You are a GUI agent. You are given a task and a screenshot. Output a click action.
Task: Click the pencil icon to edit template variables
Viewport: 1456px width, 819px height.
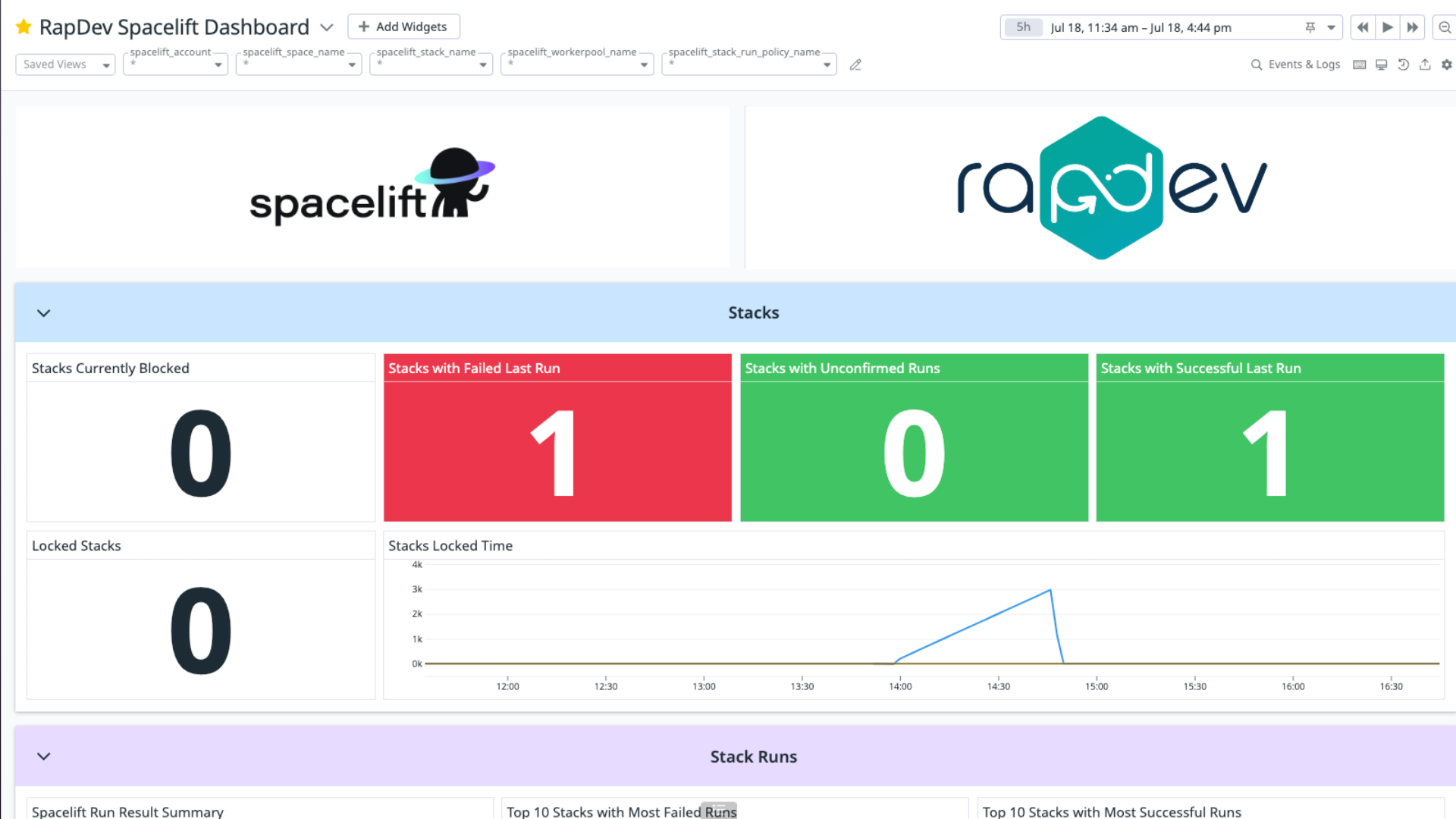(855, 65)
